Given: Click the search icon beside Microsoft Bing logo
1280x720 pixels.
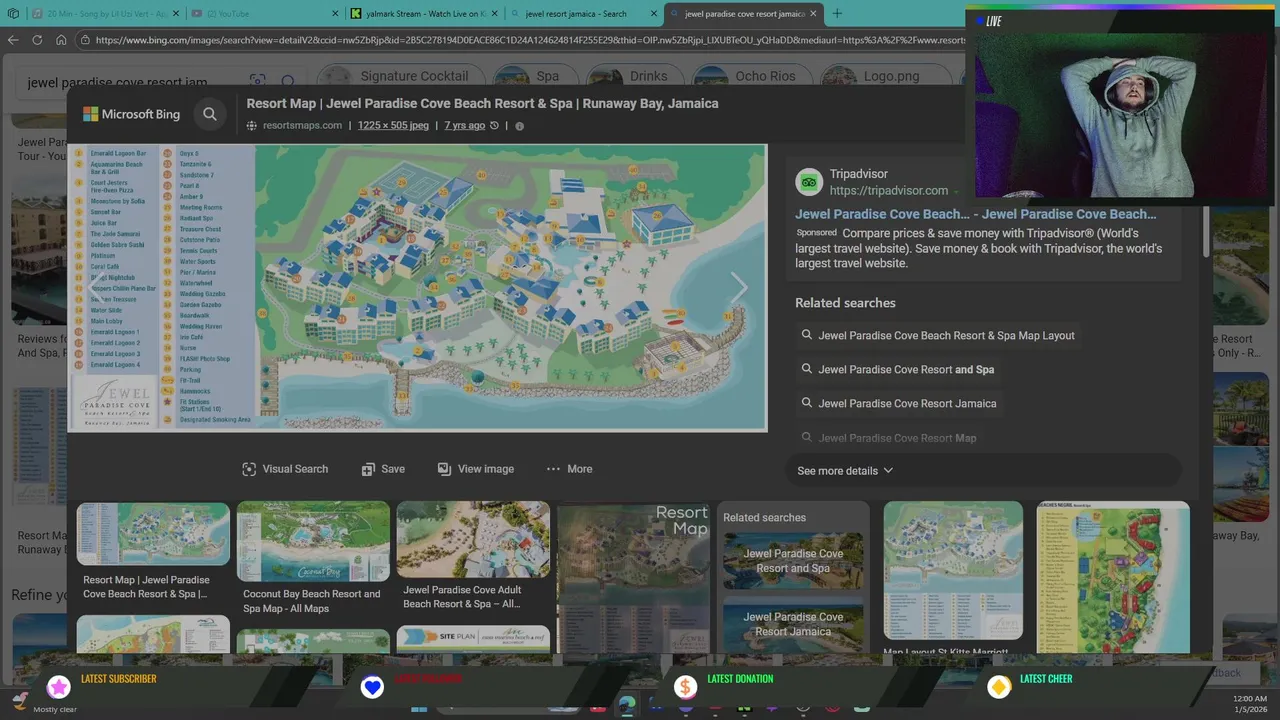Looking at the screenshot, I should coord(210,114).
